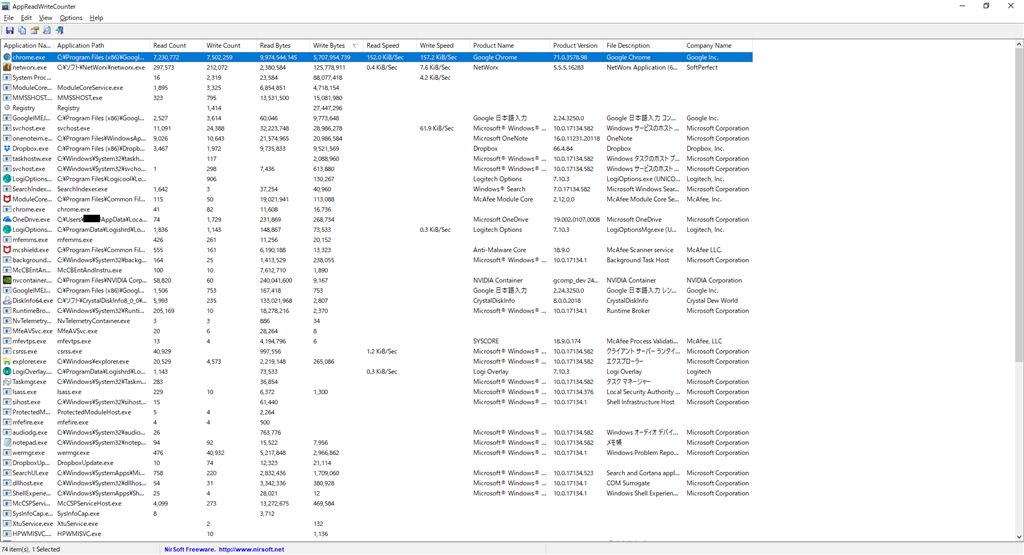Select the csrss.exe row
The width and height of the screenshot is (1024, 555).
[377, 351]
